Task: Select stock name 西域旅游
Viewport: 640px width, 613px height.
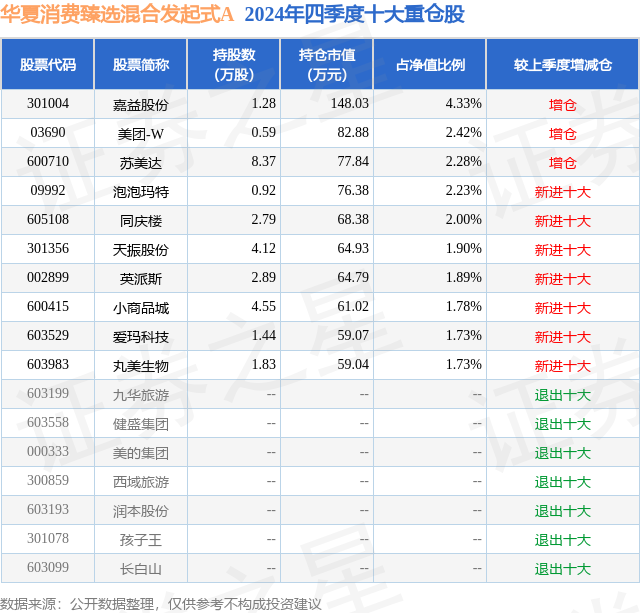Action: tap(141, 482)
